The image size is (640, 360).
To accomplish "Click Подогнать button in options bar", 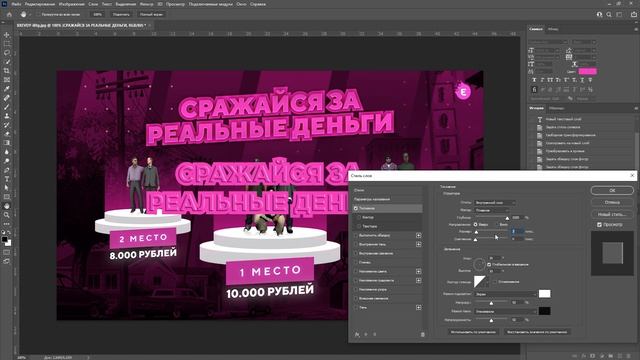I will coord(121,14).
